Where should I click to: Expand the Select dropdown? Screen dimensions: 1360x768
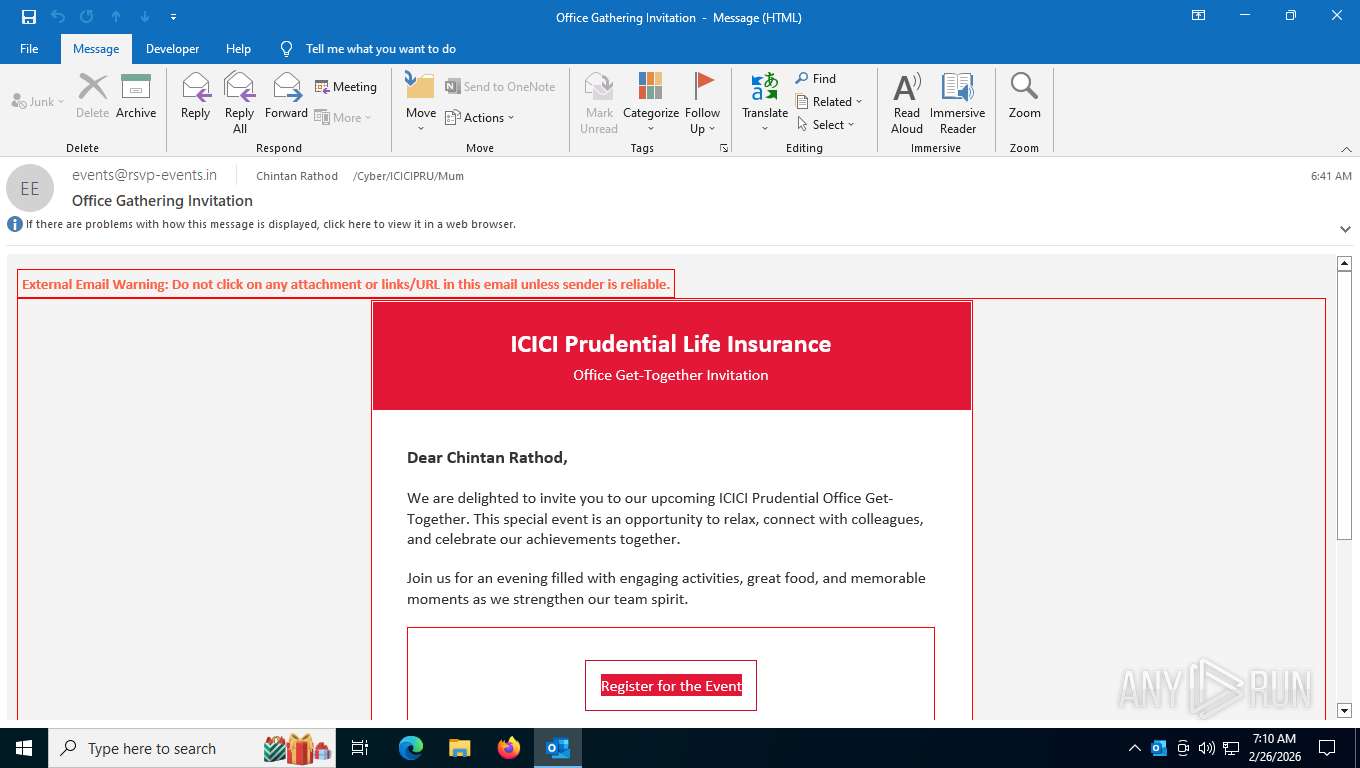pos(826,124)
